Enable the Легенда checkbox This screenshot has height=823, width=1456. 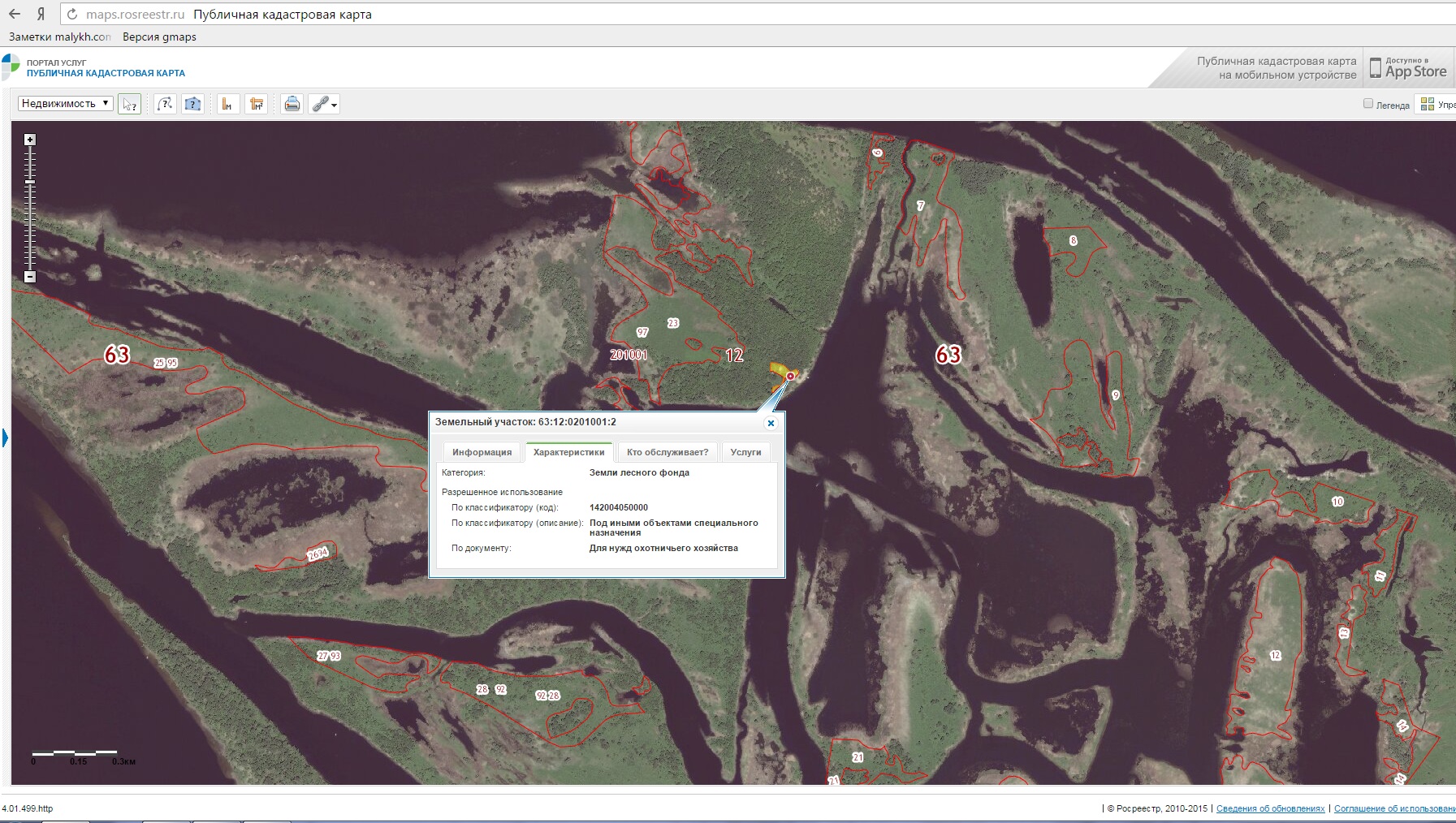click(1368, 104)
